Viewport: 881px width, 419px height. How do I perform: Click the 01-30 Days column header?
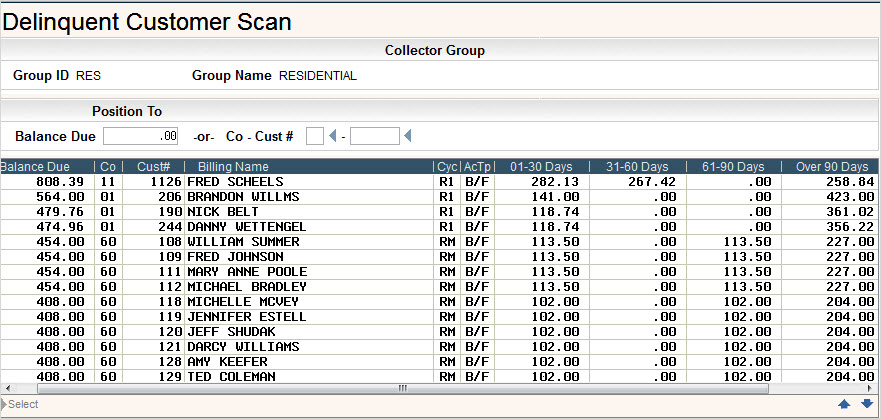coord(541,167)
